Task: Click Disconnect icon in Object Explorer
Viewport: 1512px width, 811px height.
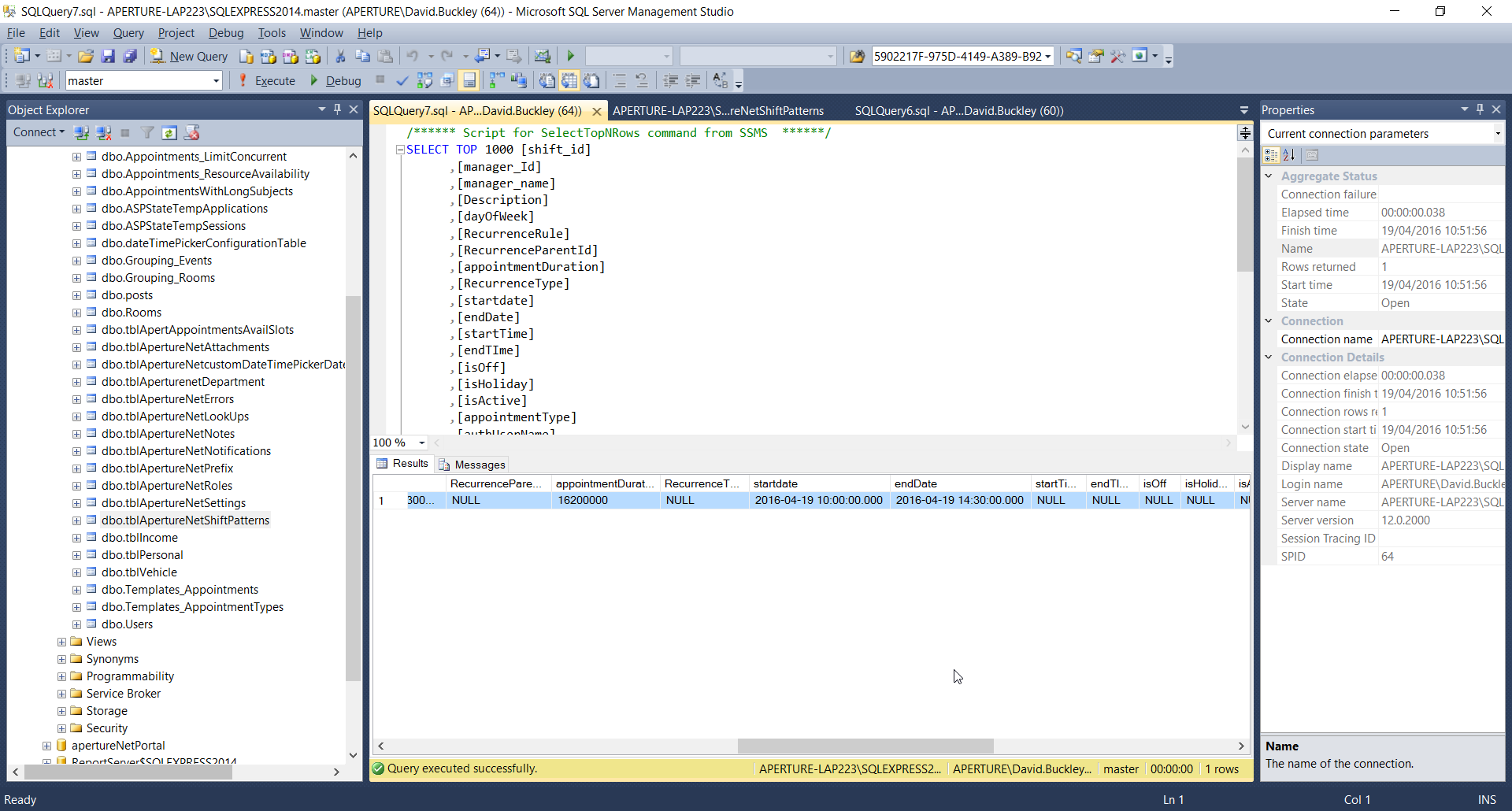Action: 104,133
